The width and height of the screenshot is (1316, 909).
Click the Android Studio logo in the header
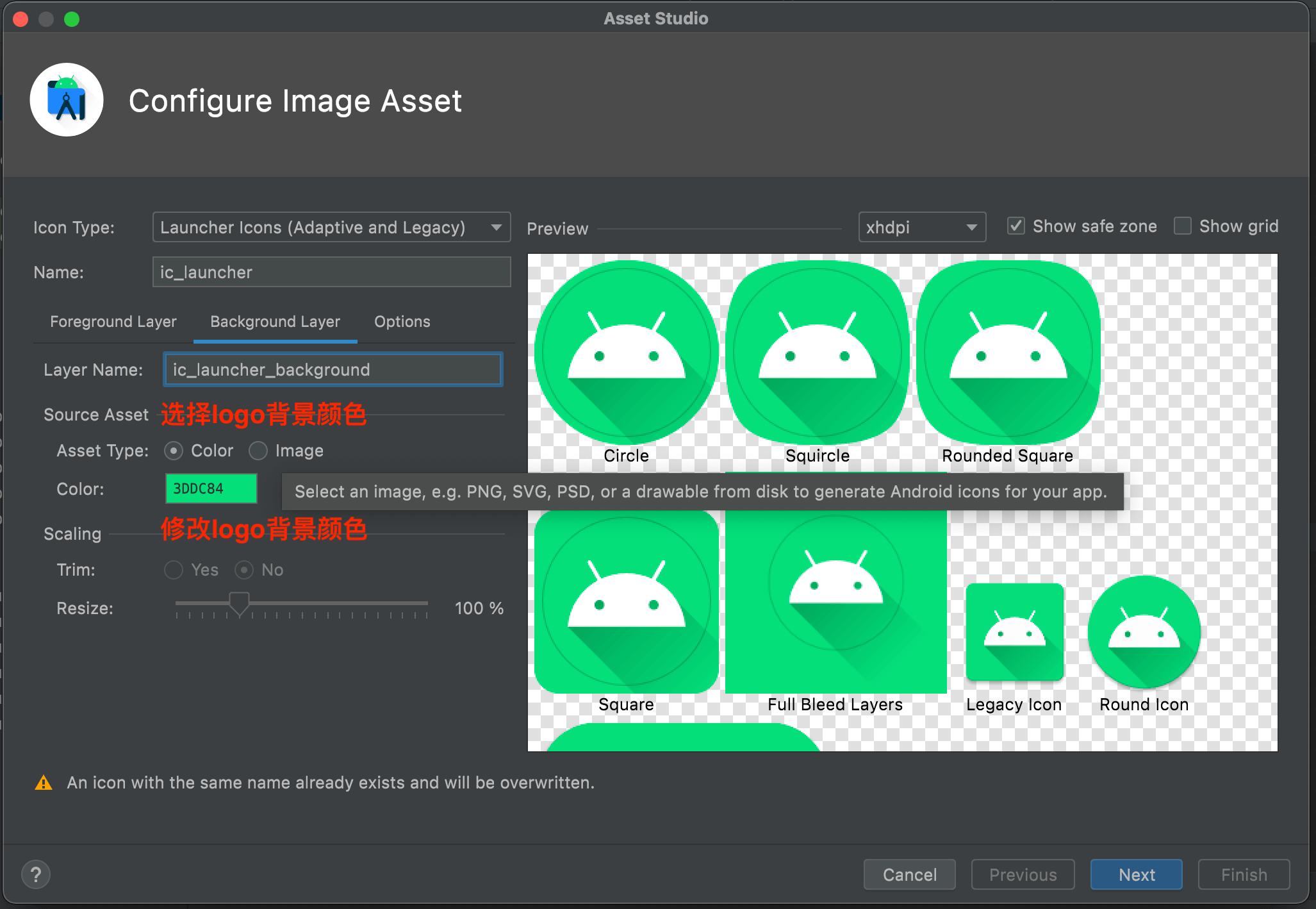click(67, 100)
